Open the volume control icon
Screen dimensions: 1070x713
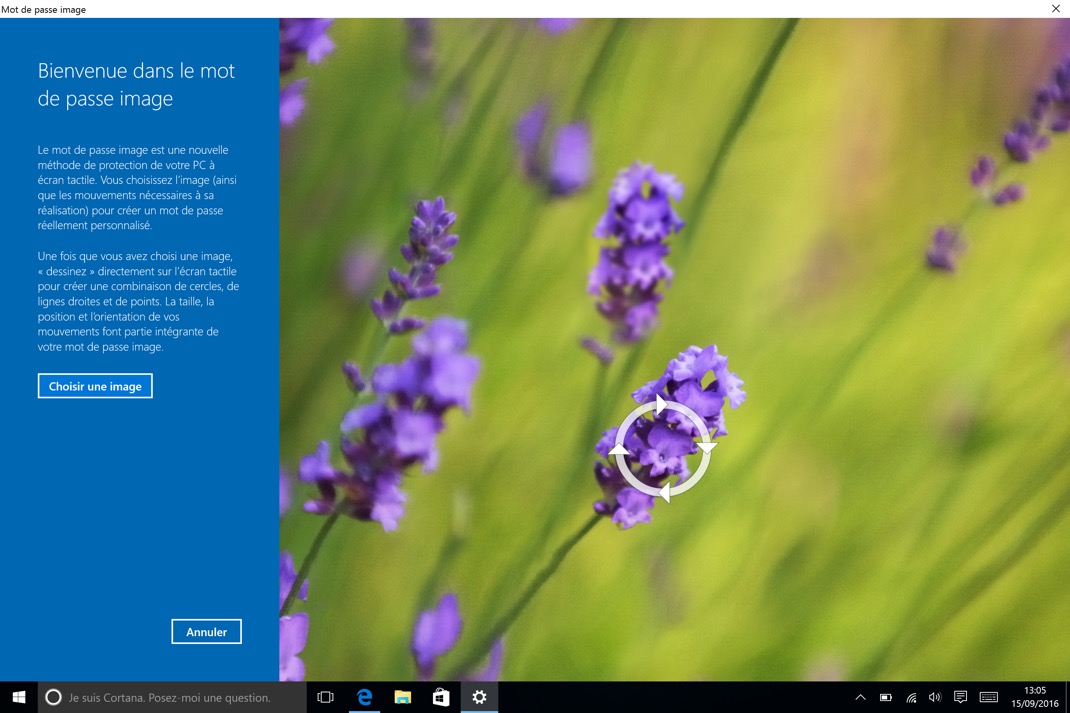coord(934,697)
